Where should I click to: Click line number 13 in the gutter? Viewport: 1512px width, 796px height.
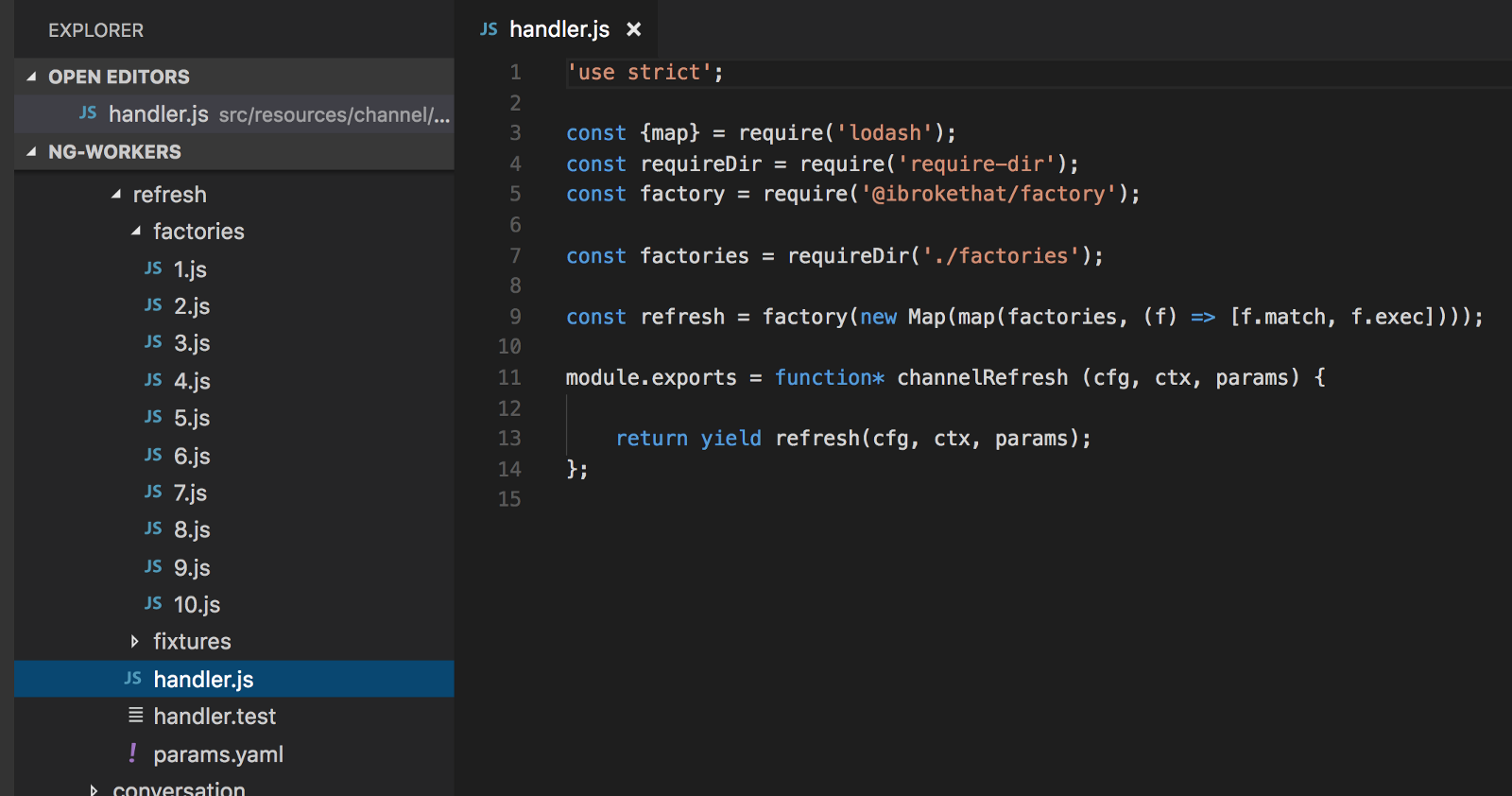tap(509, 438)
